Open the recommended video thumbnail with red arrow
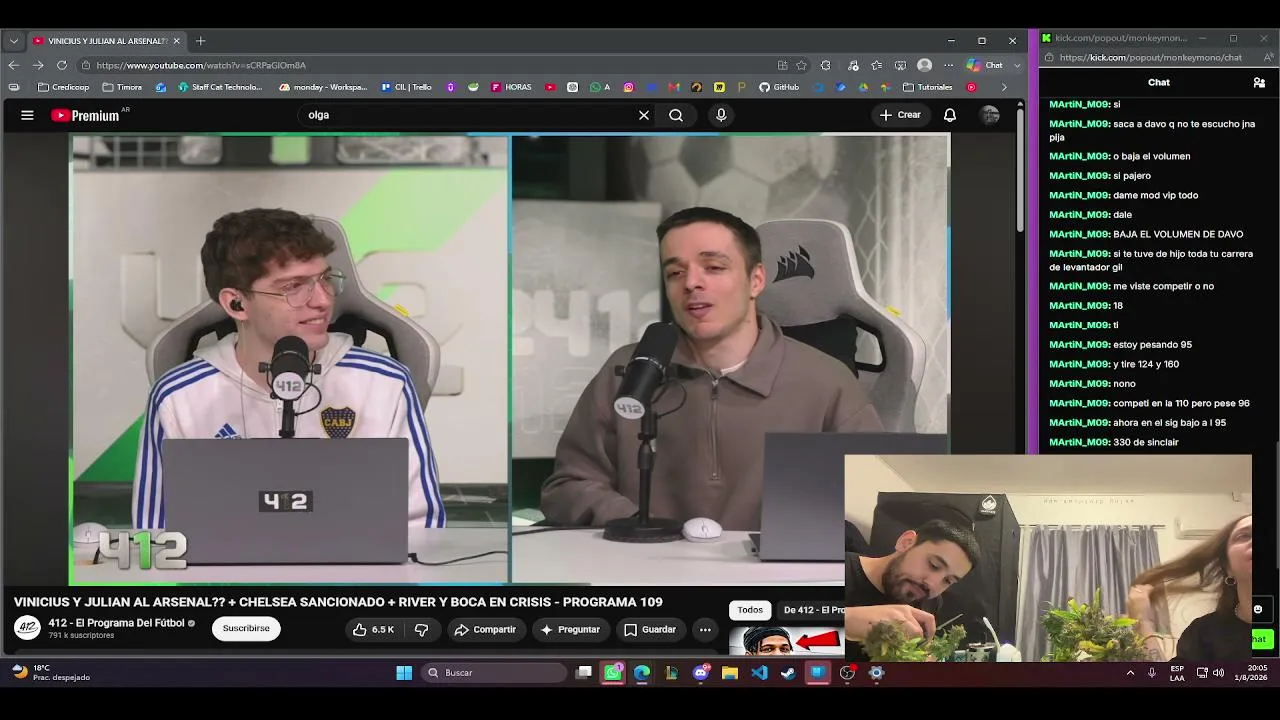This screenshot has height=720, width=1280. (787, 640)
